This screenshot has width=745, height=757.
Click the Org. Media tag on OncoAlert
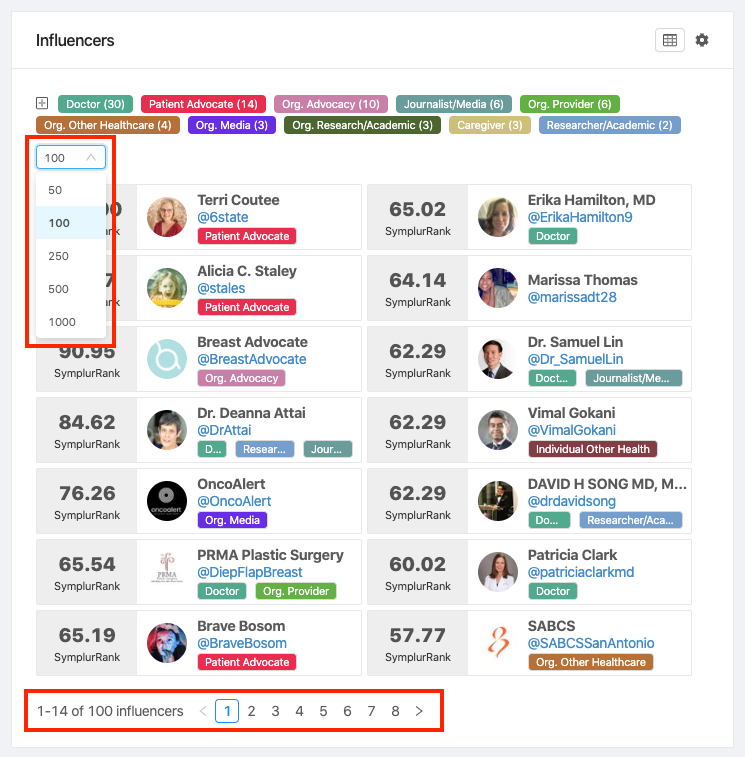(232, 520)
